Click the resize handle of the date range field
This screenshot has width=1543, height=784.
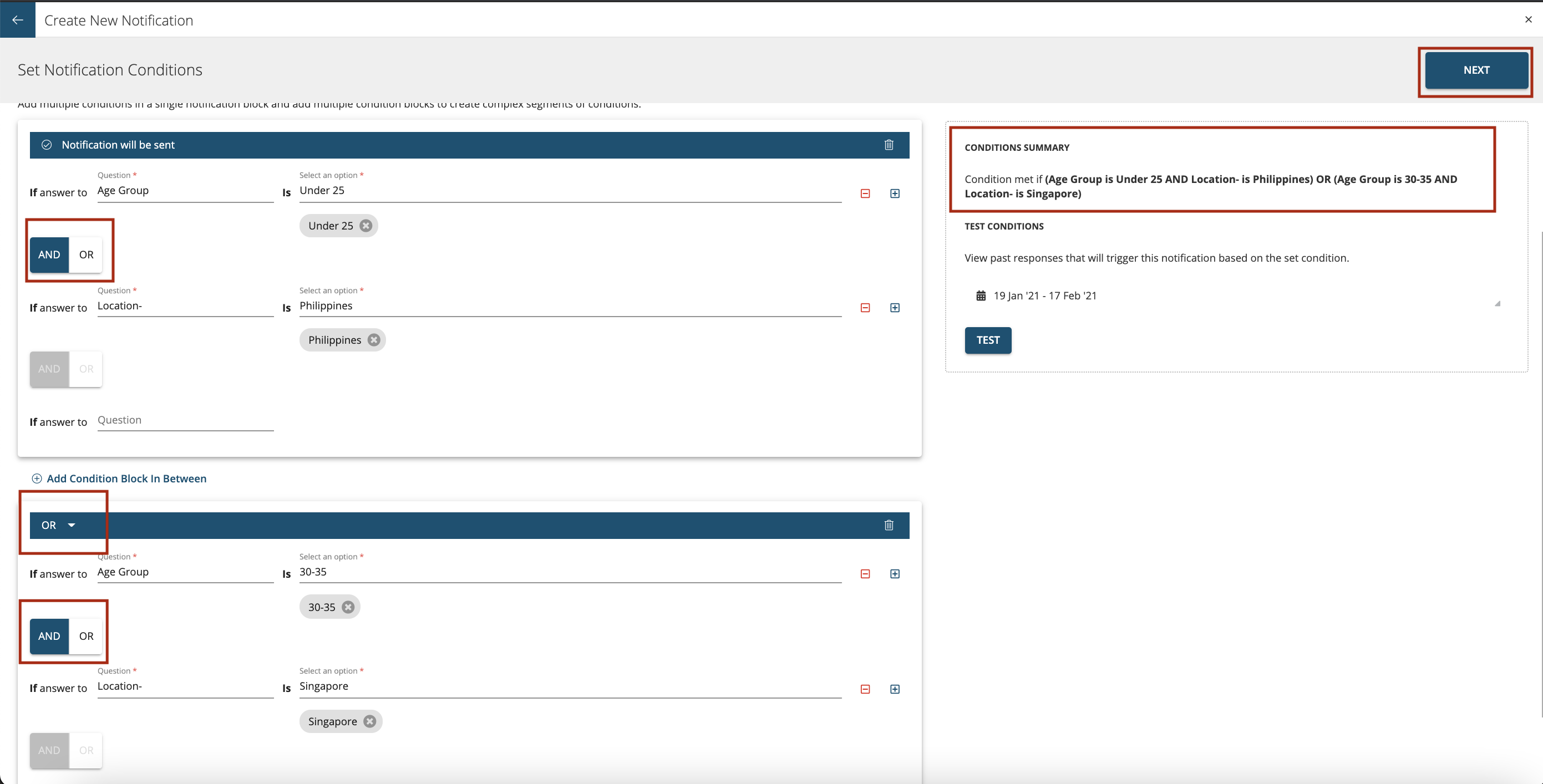tap(1497, 303)
